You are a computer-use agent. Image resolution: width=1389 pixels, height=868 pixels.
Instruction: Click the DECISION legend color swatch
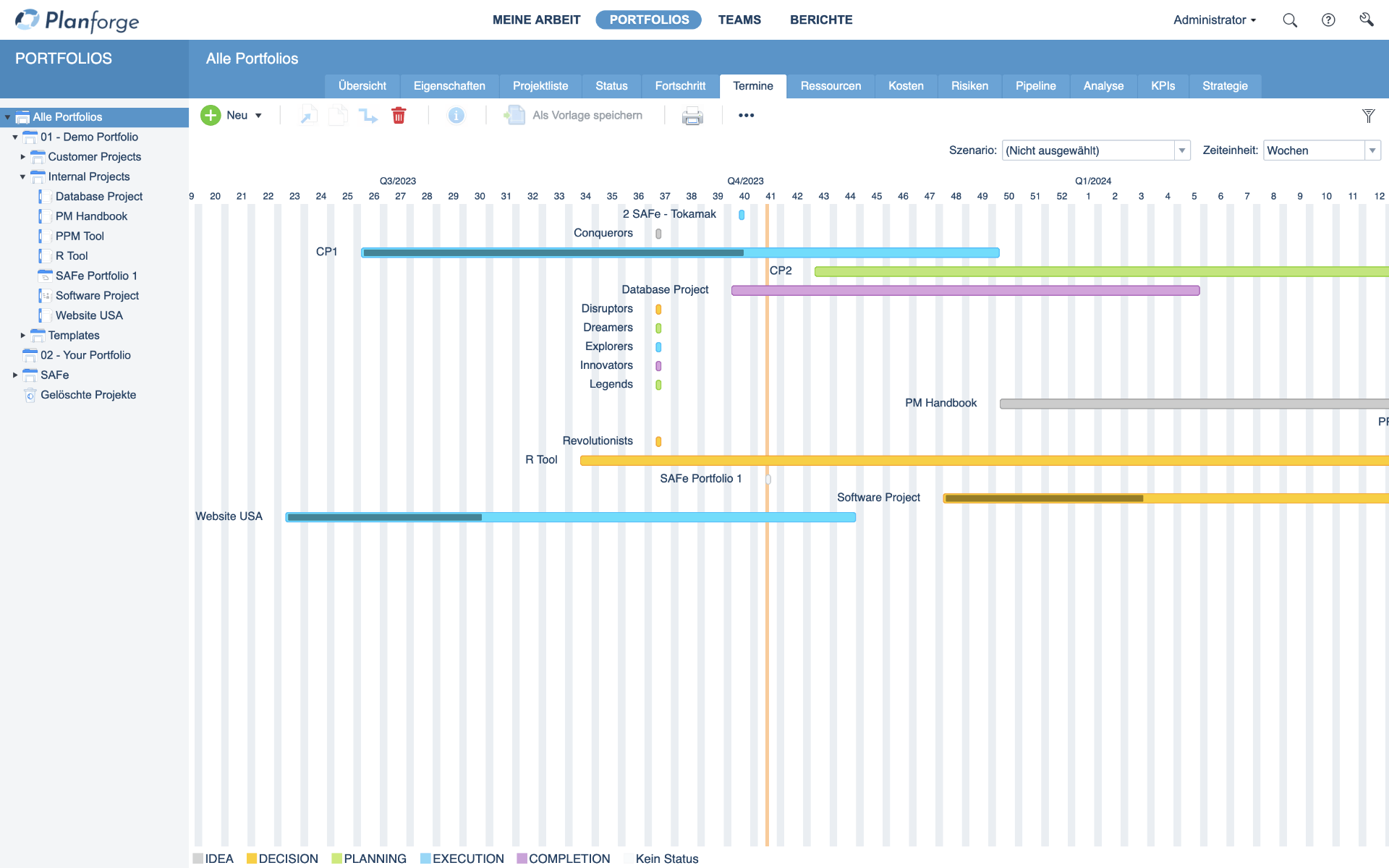click(x=252, y=859)
